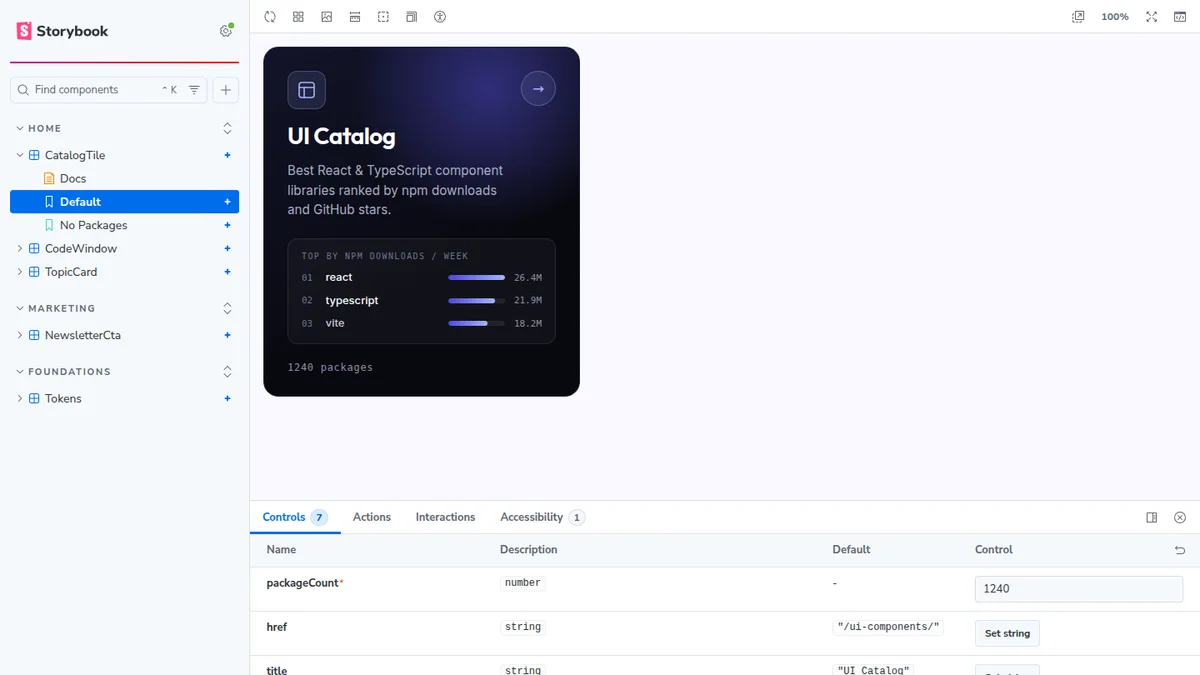
Task: Click the react downloads progress bar
Action: pos(476,277)
